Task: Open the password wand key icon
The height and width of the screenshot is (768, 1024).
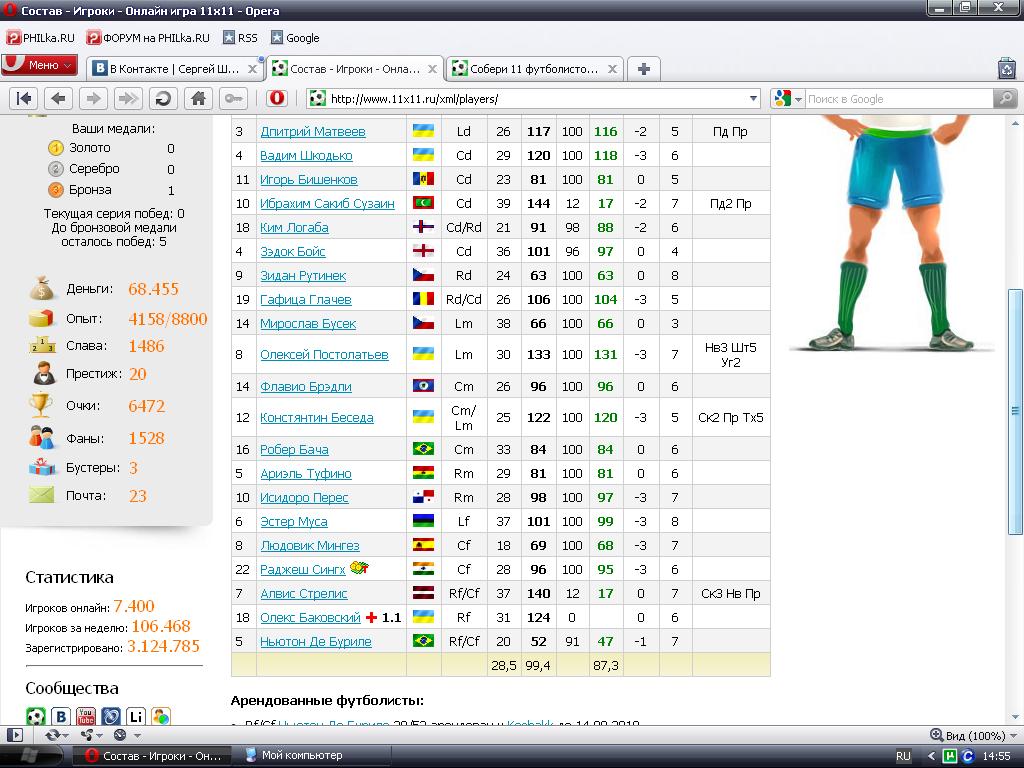Action: click(234, 98)
